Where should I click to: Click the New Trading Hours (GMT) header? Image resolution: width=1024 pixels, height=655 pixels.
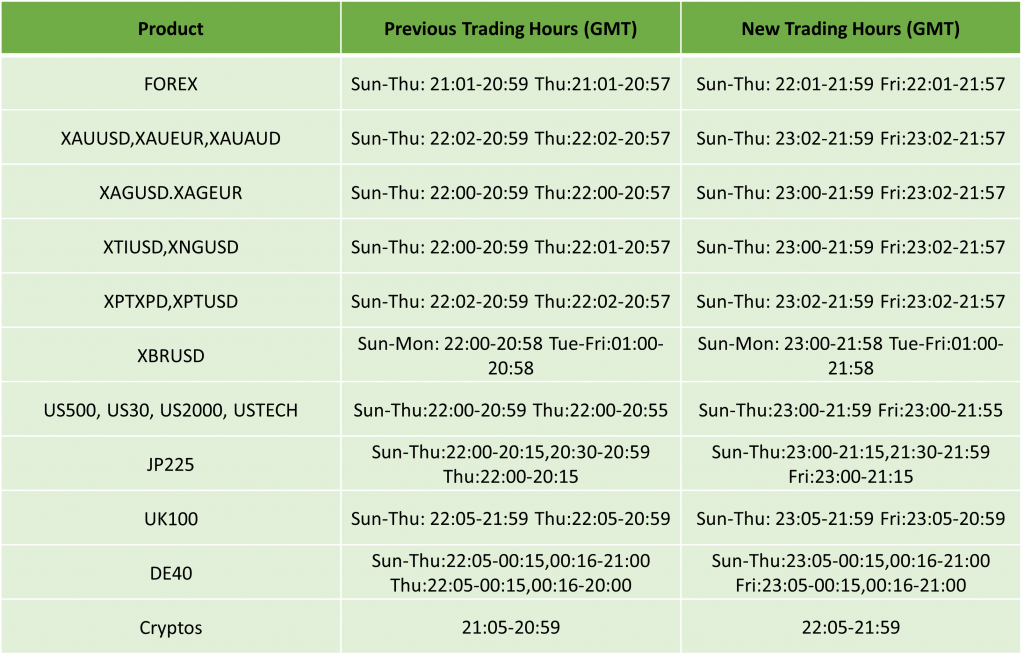[x=850, y=28]
